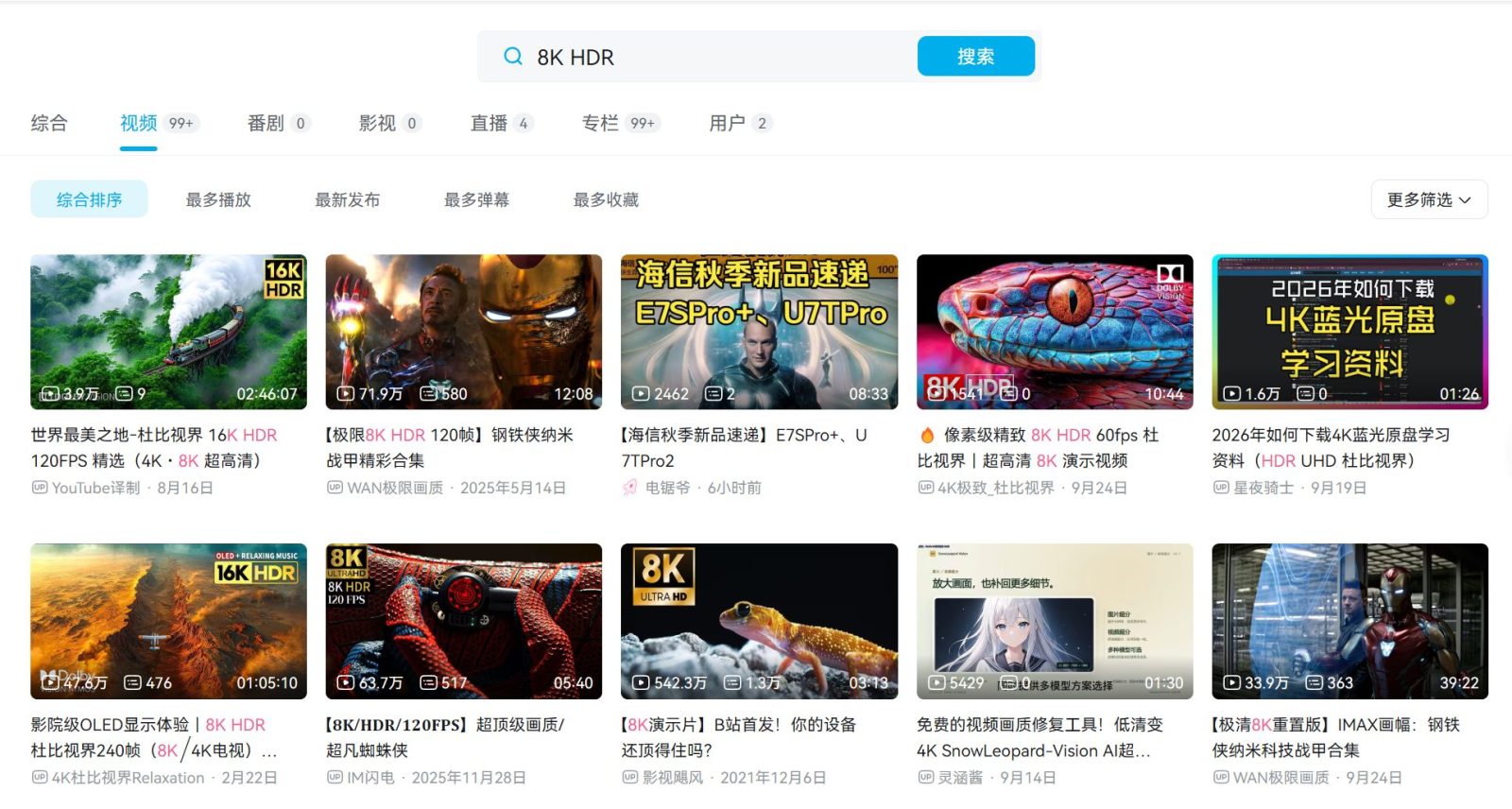
Task: Click the 2021年12月6日 upload date
Action: click(773, 777)
